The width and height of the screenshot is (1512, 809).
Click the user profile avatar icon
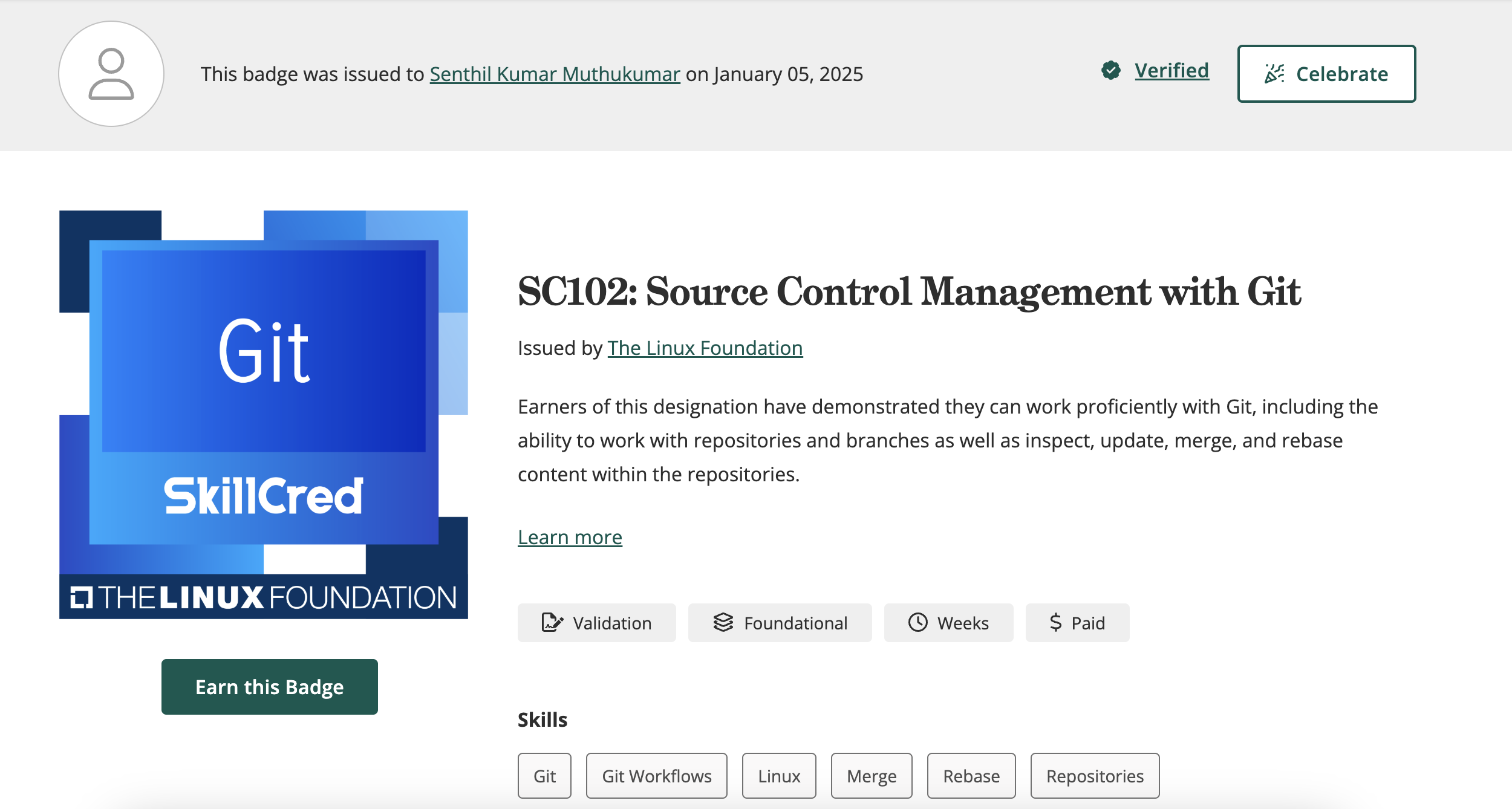pyautogui.click(x=111, y=74)
